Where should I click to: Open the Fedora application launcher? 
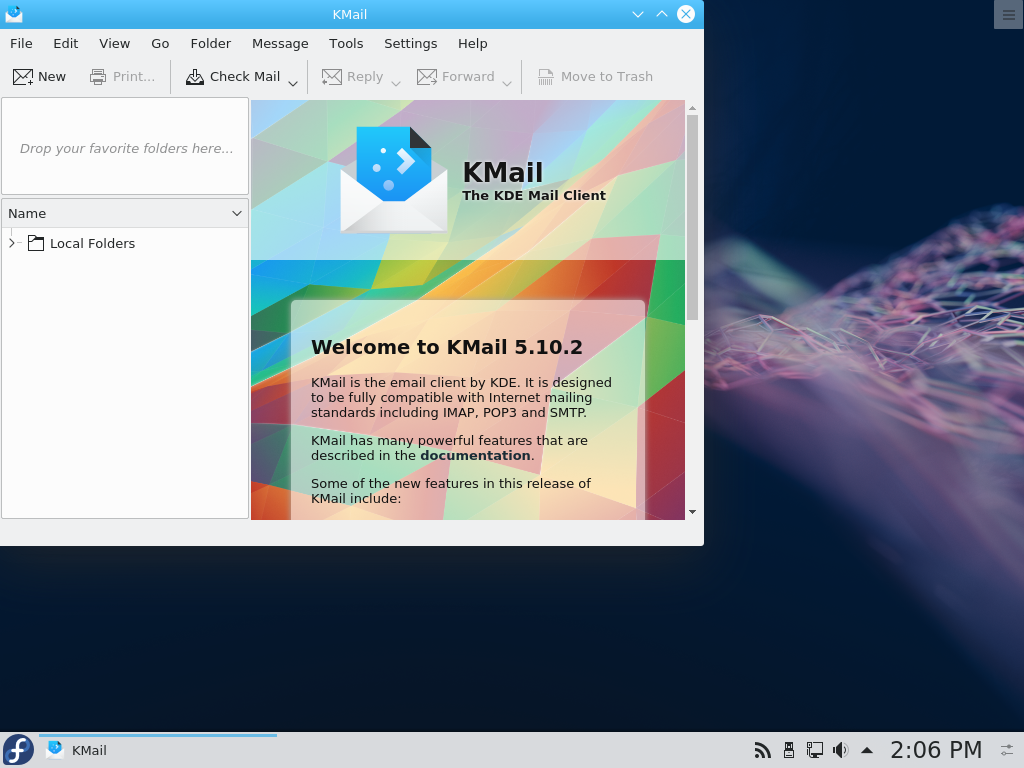click(x=18, y=750)
